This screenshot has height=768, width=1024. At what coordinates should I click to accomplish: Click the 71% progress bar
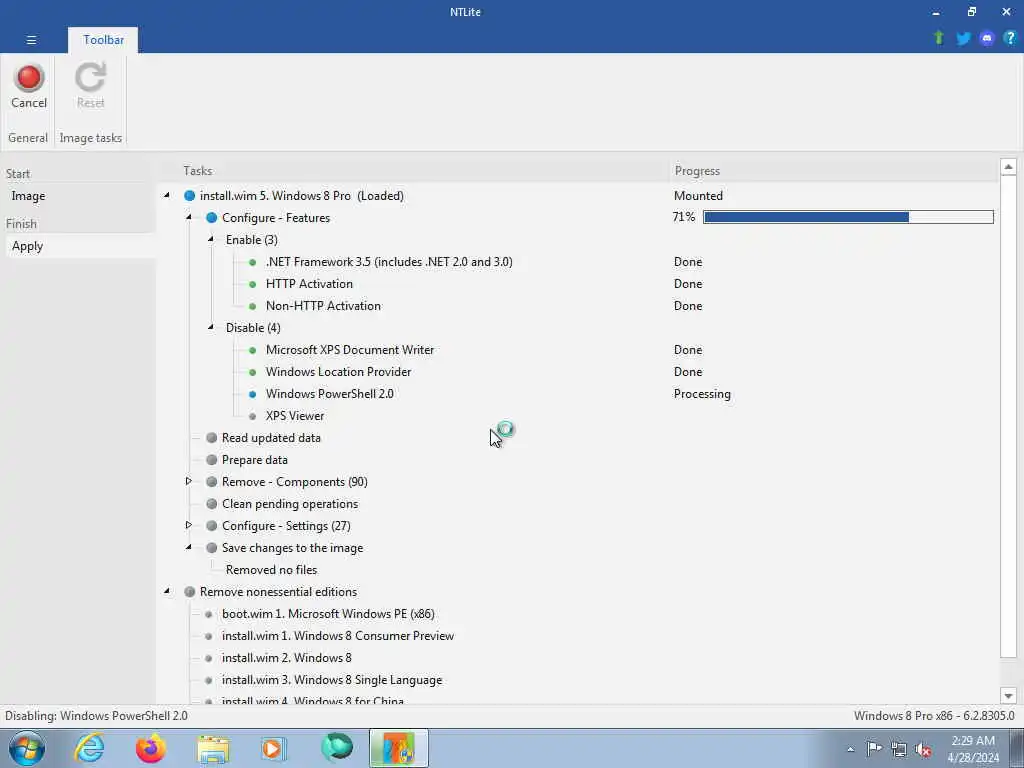coord(848,217)
